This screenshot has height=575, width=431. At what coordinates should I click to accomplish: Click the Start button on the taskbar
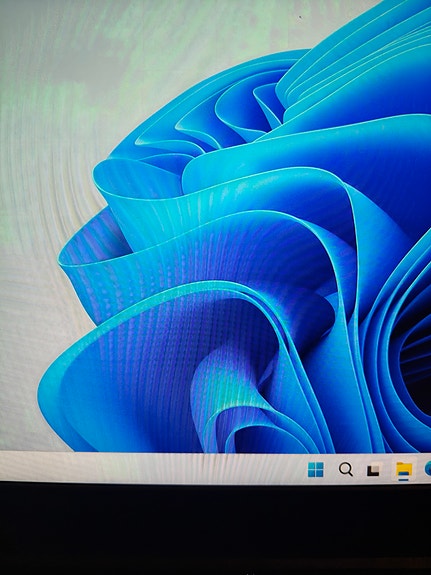click(x=315, y=469)
